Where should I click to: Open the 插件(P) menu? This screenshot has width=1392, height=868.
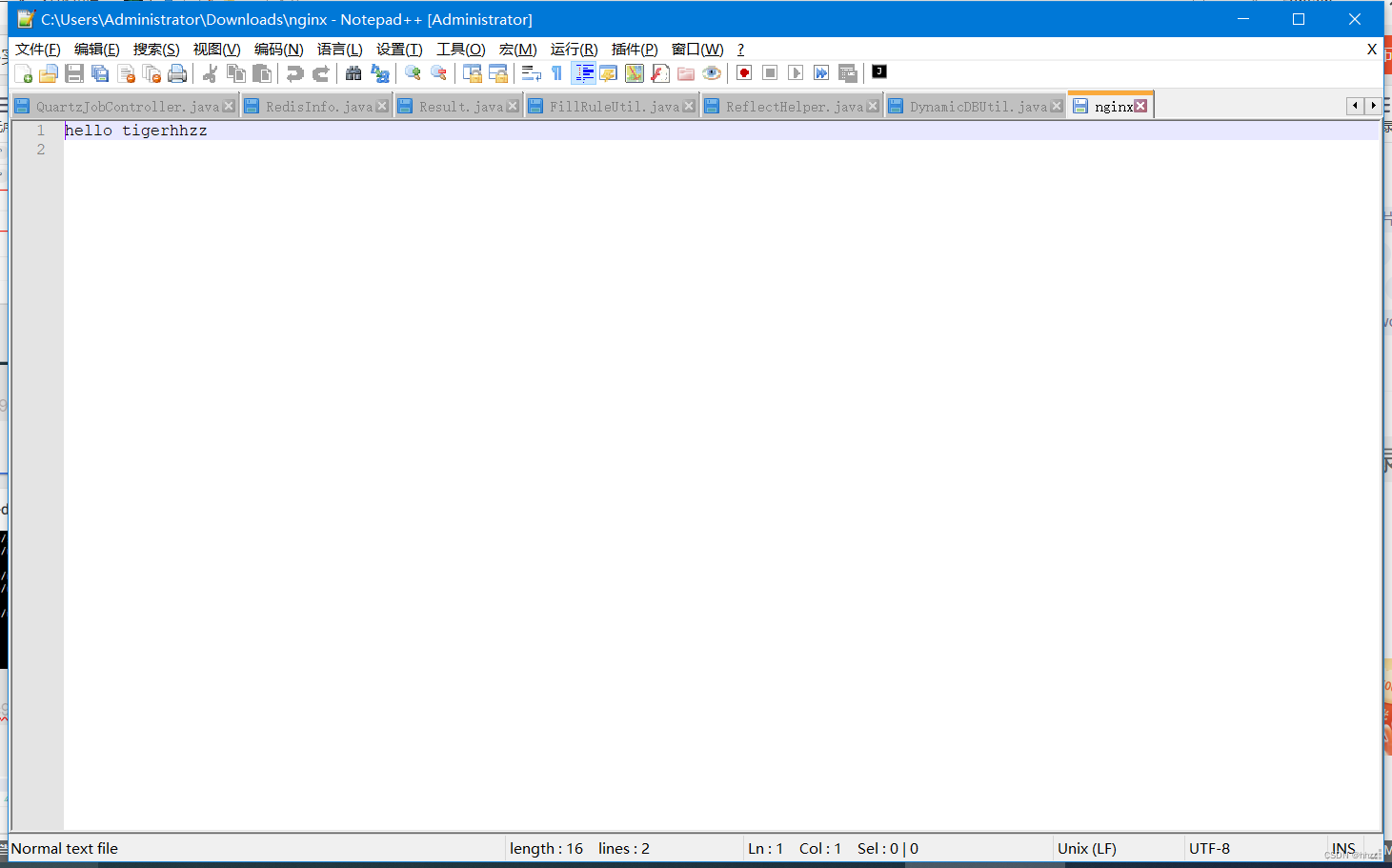[635, 50]
